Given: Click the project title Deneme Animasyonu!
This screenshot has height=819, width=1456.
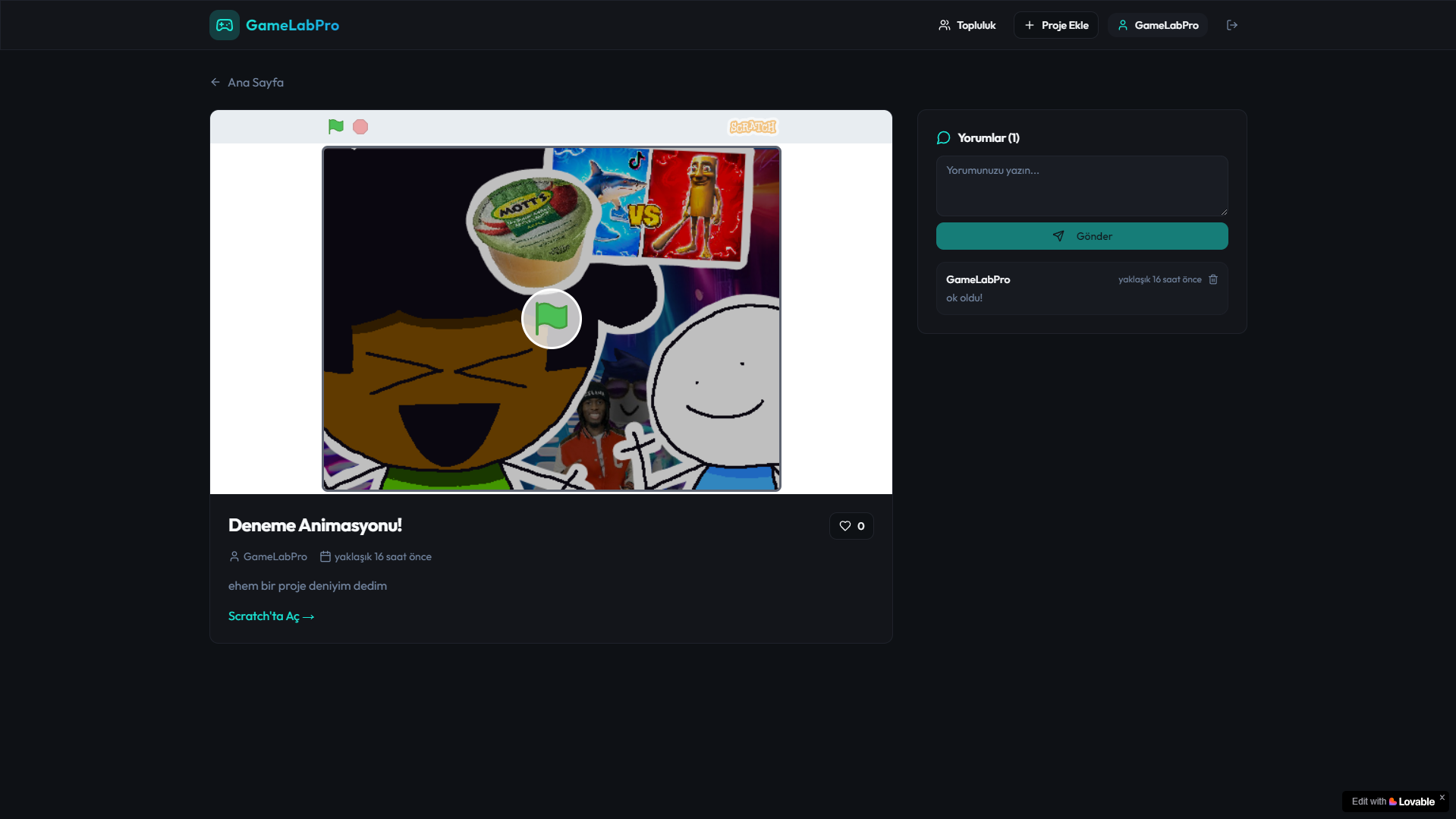Looking at the screenshot, I should click(x=315, y=525).
